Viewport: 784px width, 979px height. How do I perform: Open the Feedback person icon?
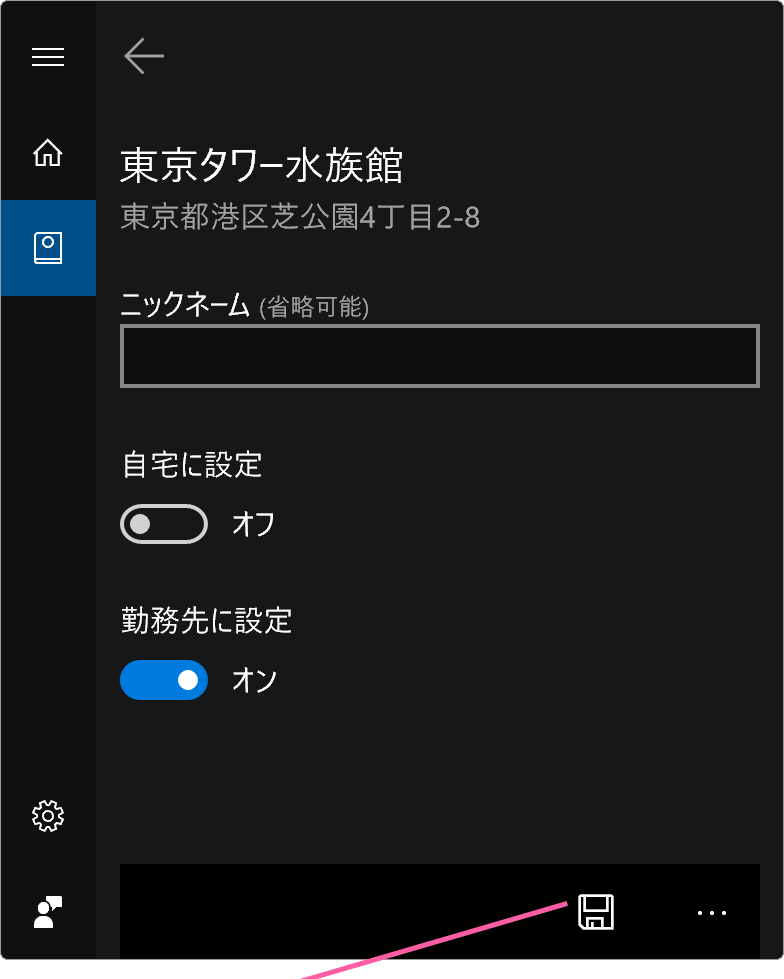[48, 912]
